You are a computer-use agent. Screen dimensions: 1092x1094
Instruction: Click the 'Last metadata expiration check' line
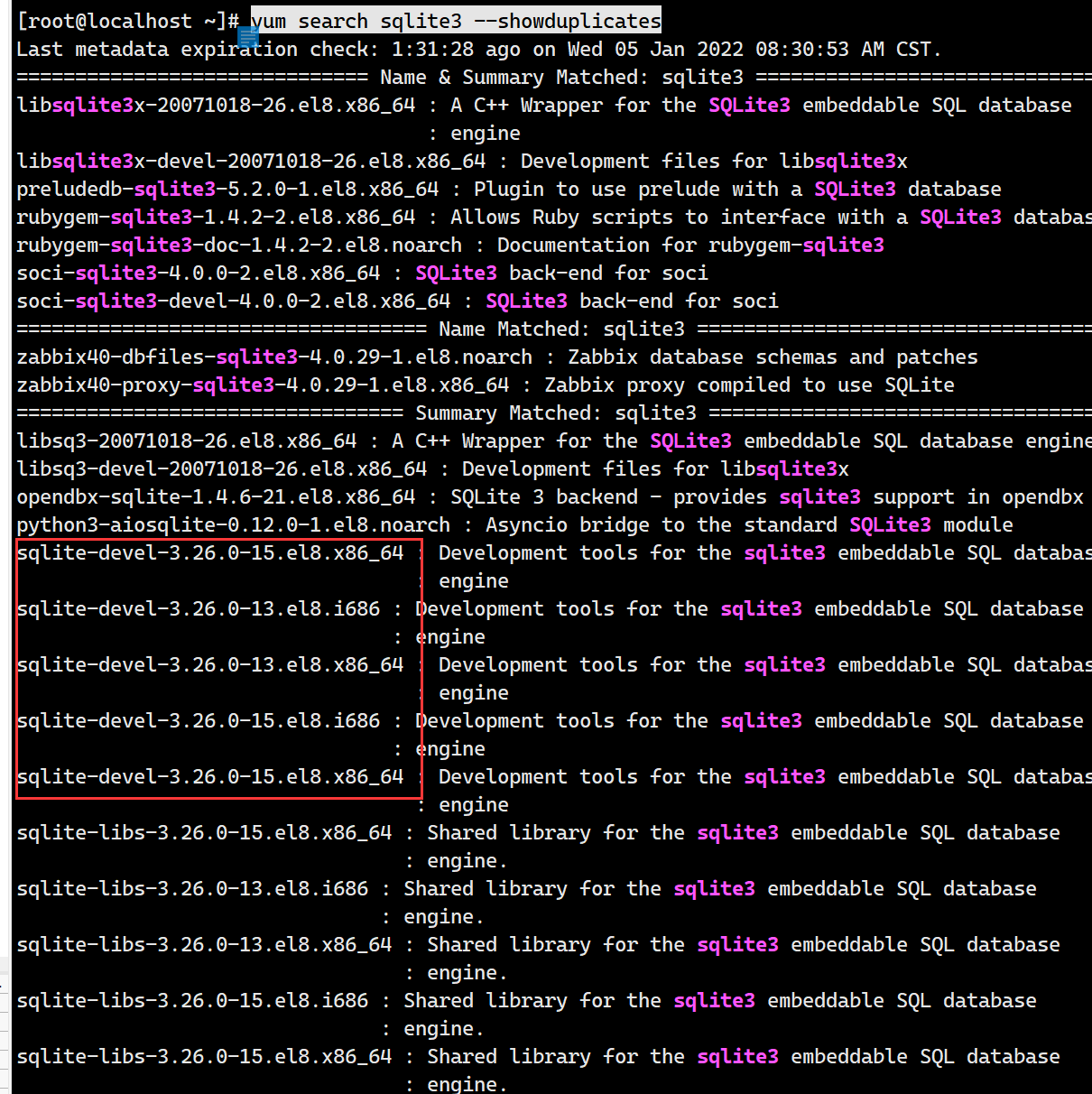478,49
